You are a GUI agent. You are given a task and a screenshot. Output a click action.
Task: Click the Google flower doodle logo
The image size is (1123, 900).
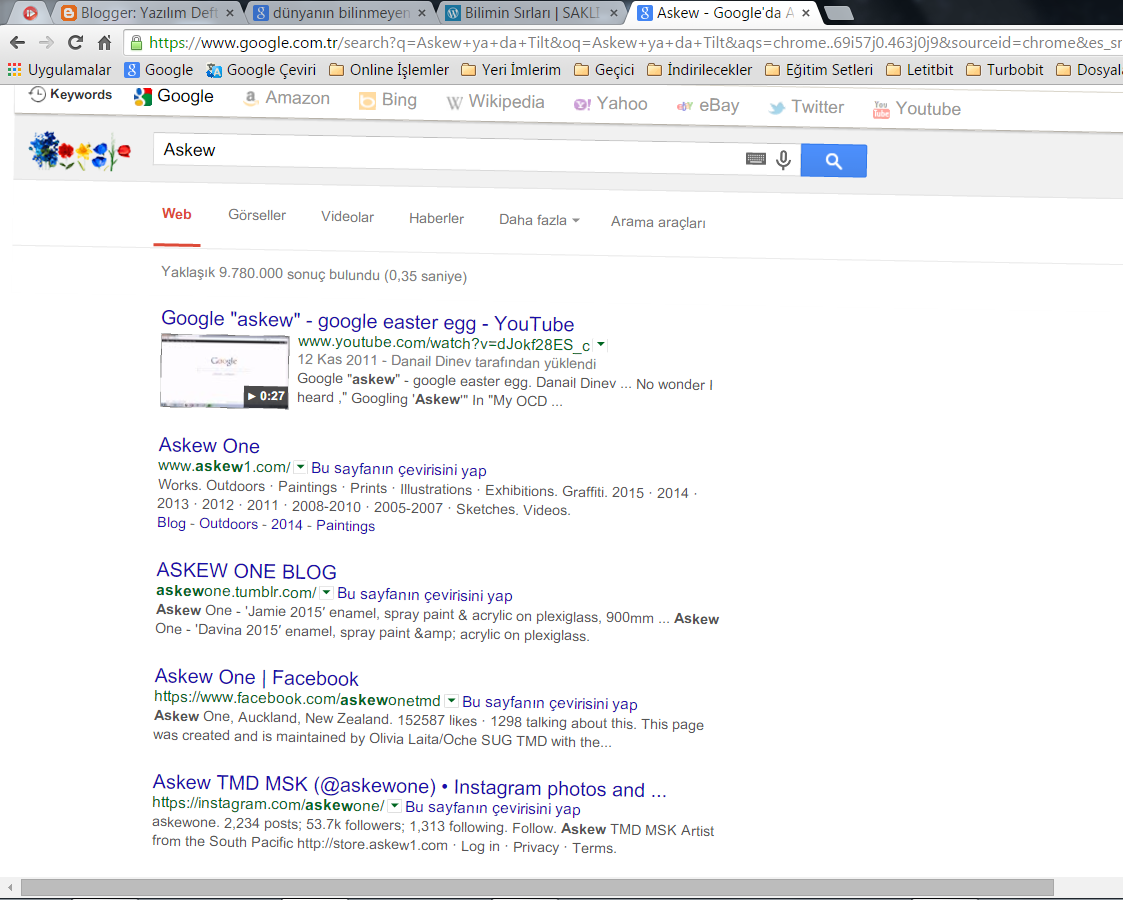[79, 151]
